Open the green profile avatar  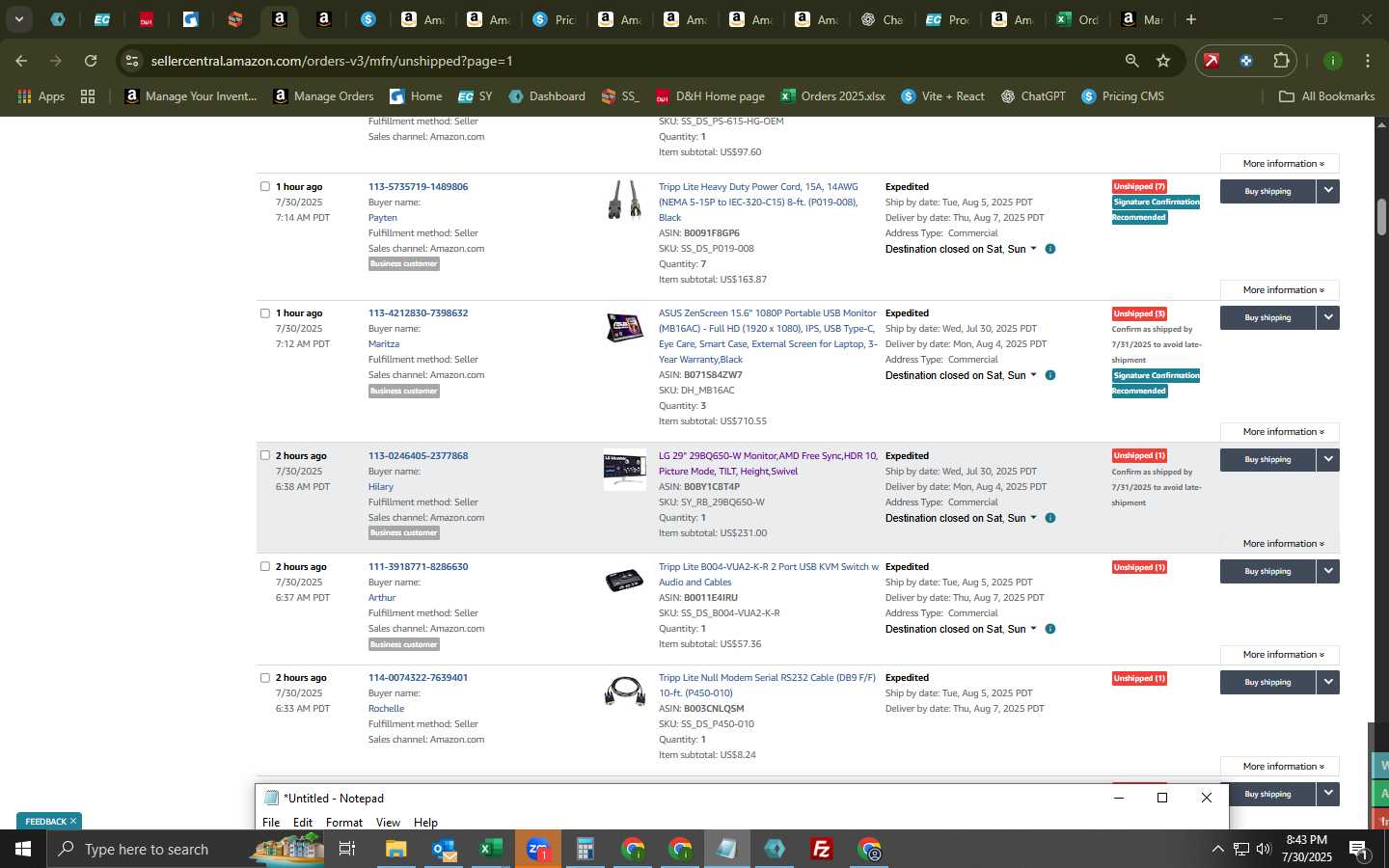[1333, 61]
